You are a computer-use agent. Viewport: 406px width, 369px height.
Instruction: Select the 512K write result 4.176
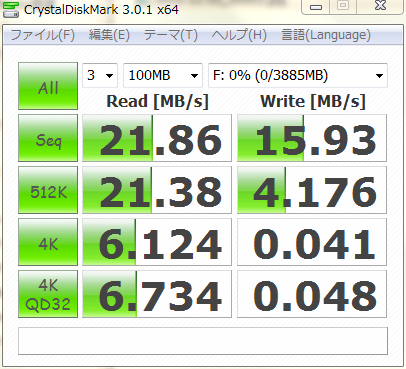(312, 190)
